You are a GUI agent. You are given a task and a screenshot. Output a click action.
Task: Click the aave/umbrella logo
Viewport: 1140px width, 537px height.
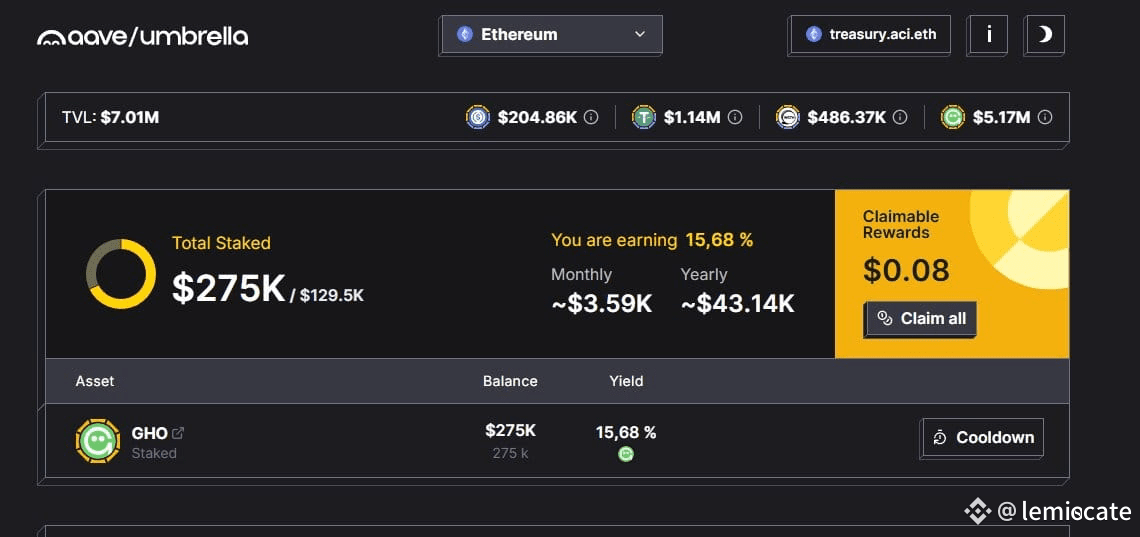pos(142,36)
